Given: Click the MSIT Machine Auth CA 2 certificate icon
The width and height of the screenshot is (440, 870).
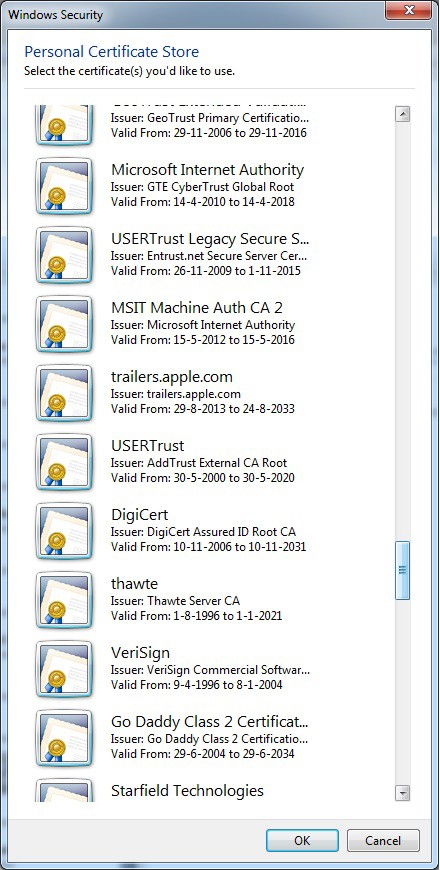Looking at the screenshot, I should click(x=64, y=324).
